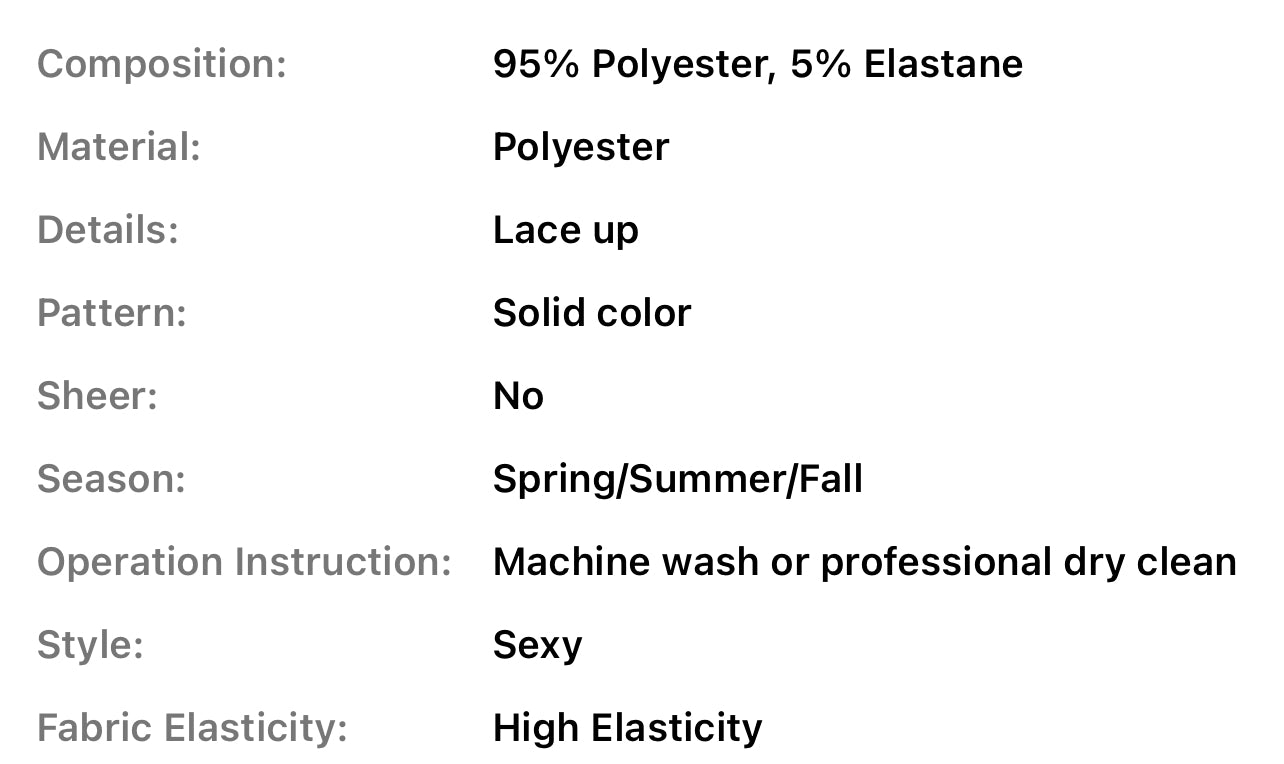Select the "Lace up" value
Screen dimensions: 1284x764
point(566,231)
